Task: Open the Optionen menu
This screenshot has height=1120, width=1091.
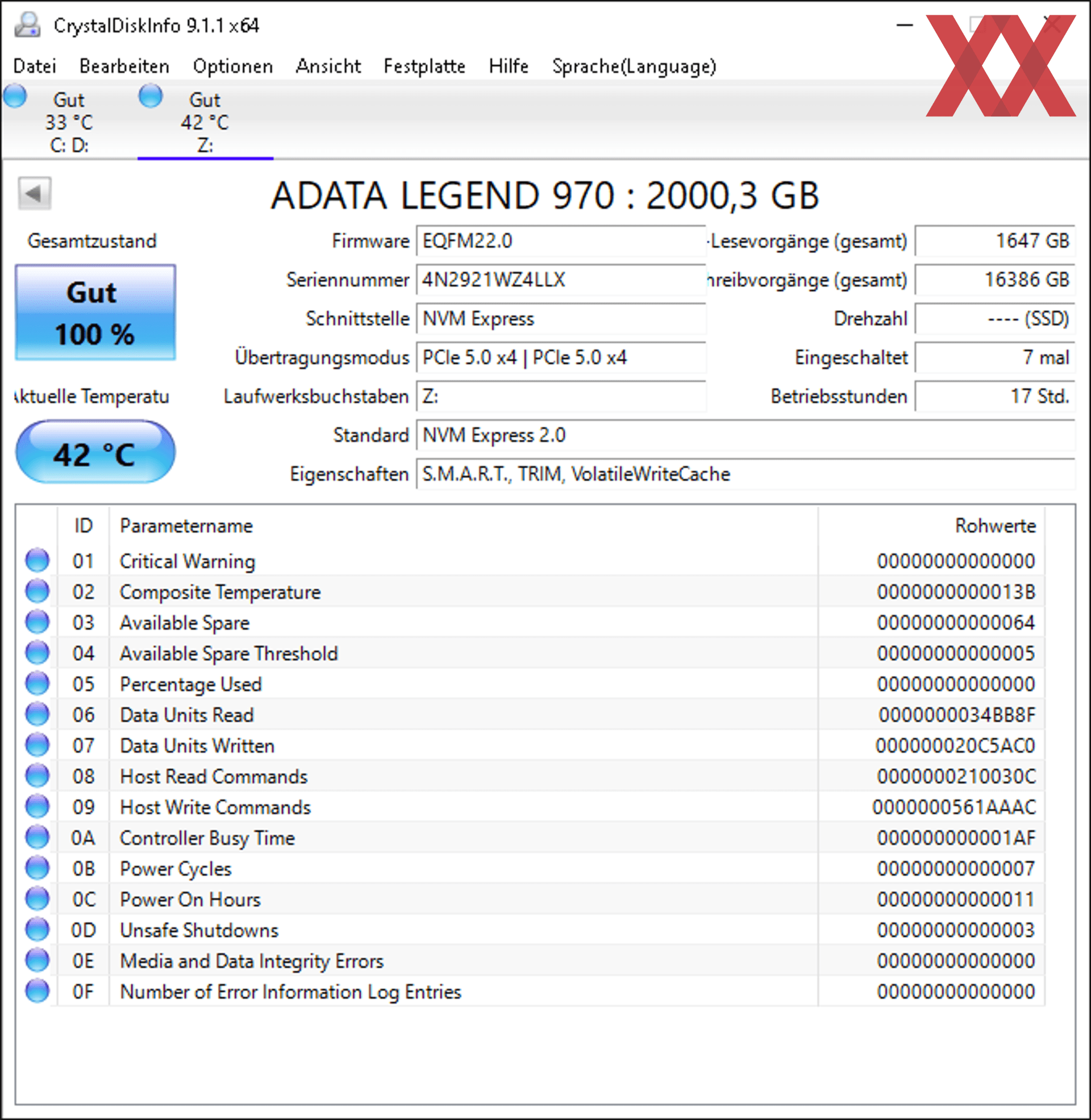Action: click(x=232, y=66)
